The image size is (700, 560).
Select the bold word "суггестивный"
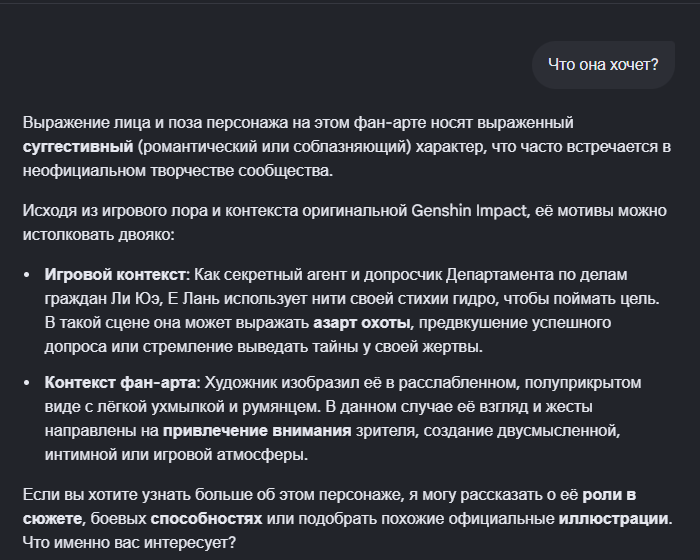tap(78, 147)
